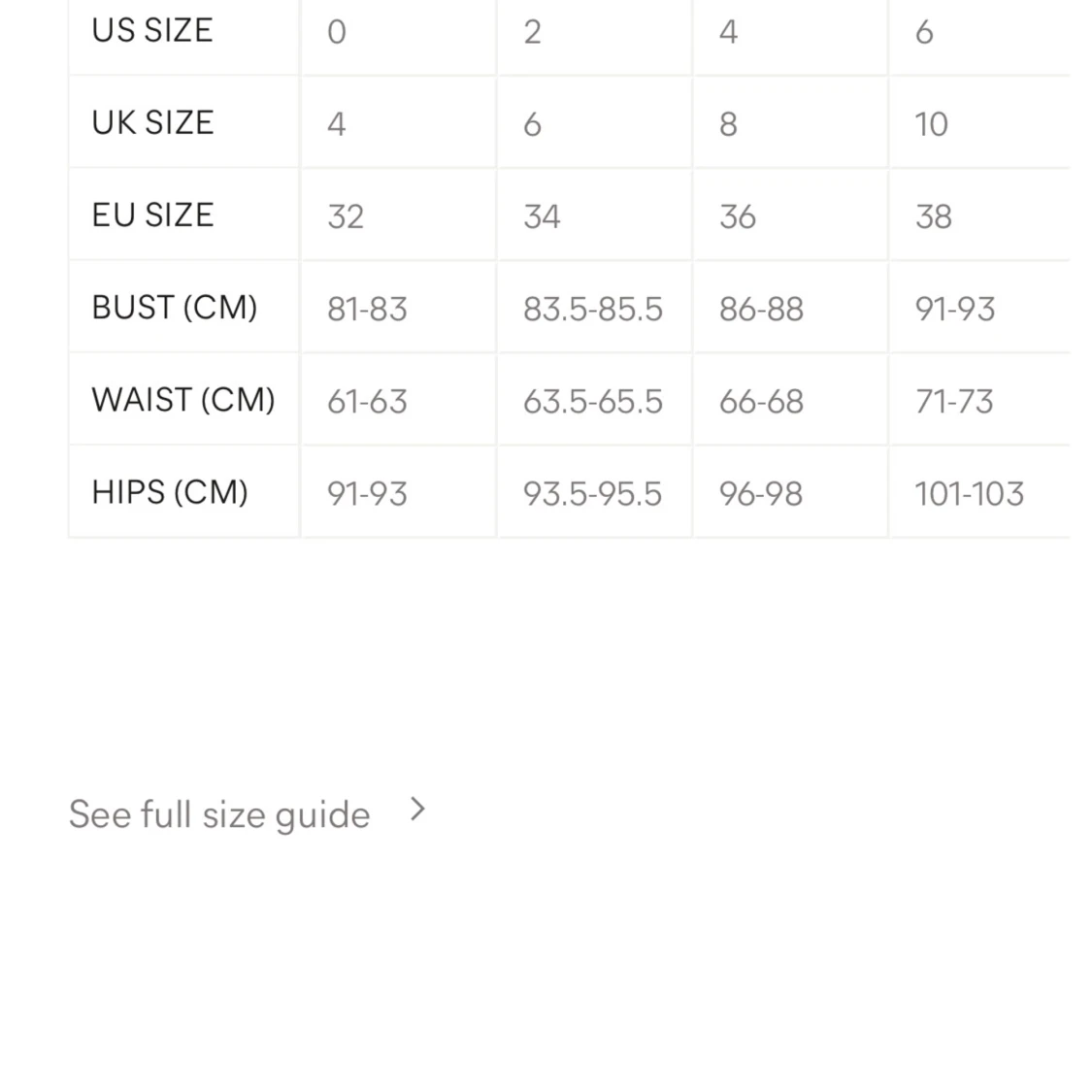1092x1092 pixels.
Task: Select the US SIZE row label
Action: 152,31
